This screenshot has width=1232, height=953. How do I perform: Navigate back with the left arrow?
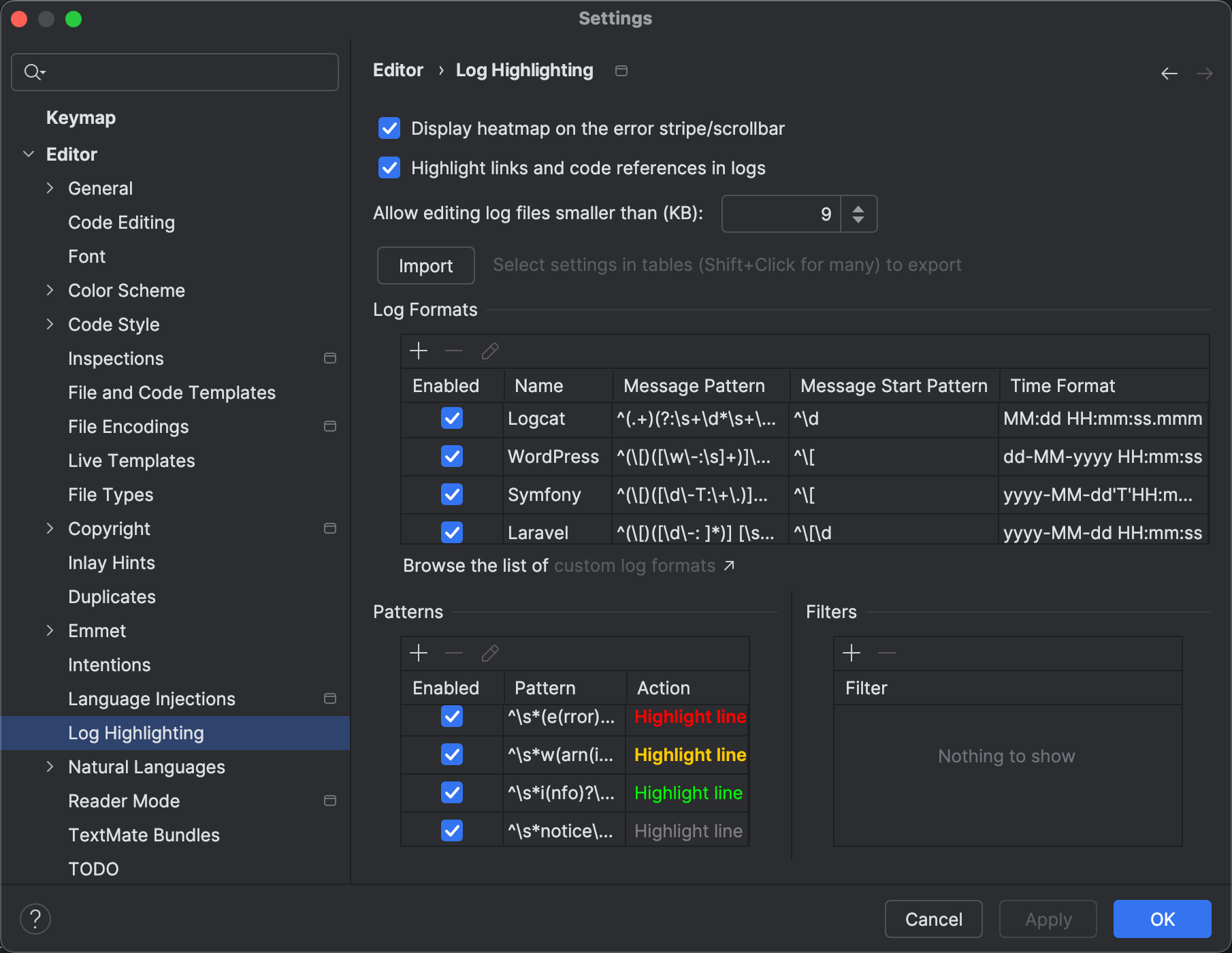pos(1169,73)
